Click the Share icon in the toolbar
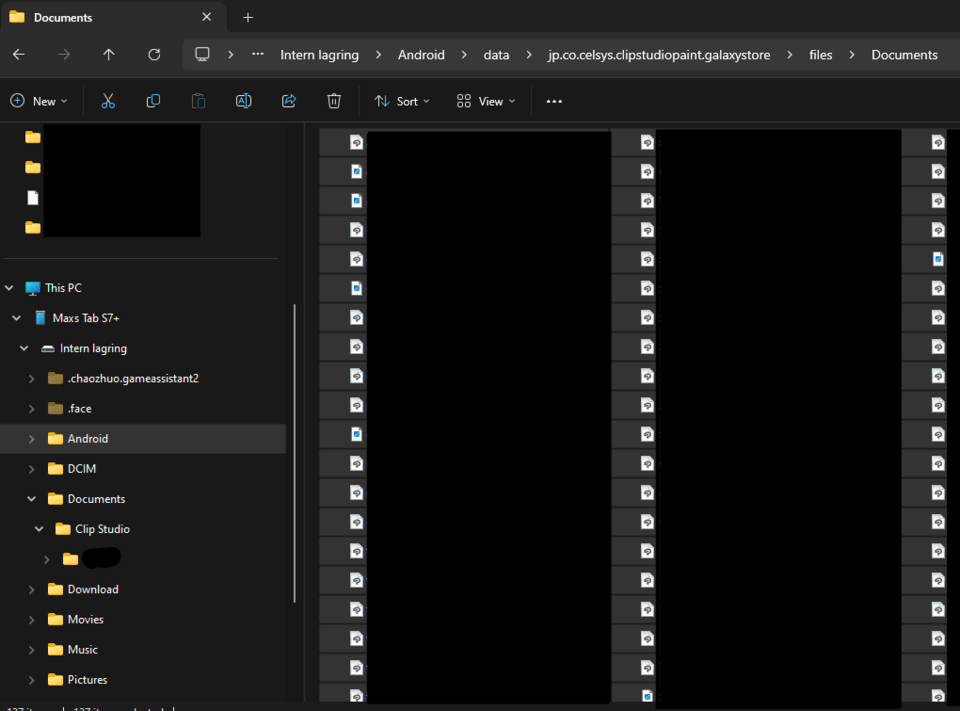This screenshot has width=960, height=711. pos(288,100)
